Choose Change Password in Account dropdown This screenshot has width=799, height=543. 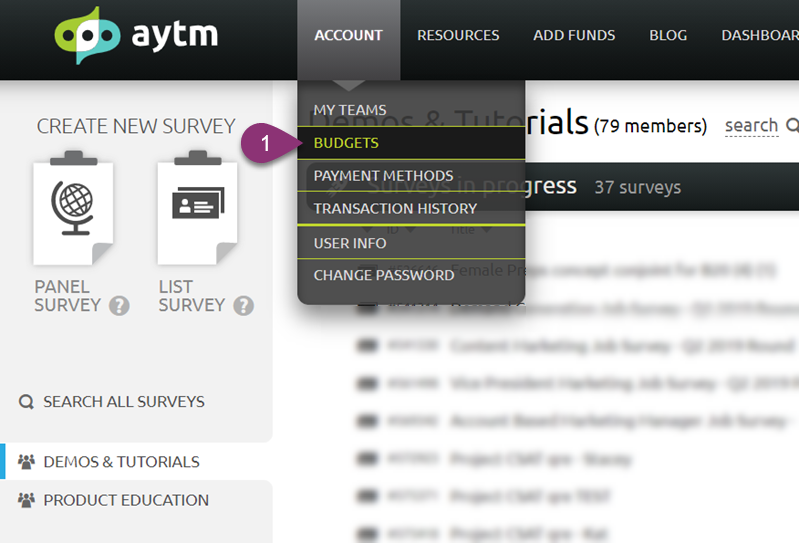click(411, 275)
